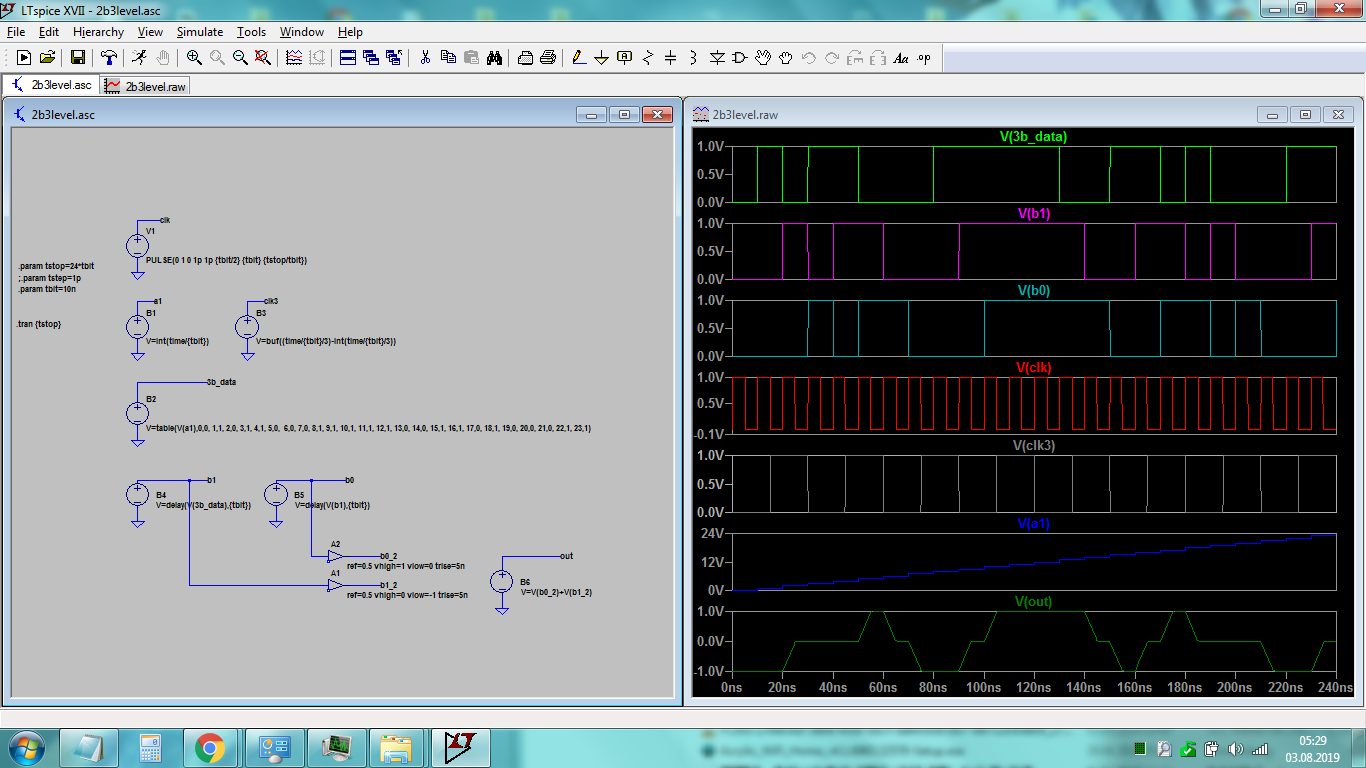Open Print Setup icon
The height and width of the screenshot is (768, 1366).
[x=525, y=58]
